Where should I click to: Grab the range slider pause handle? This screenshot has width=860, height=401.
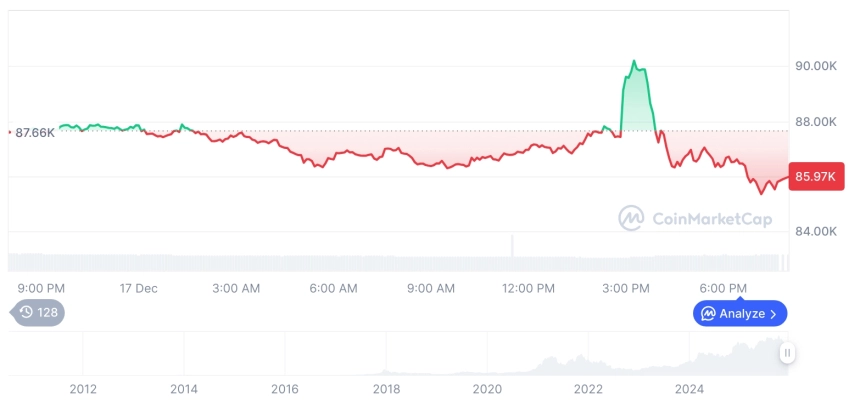coord(788,353)
